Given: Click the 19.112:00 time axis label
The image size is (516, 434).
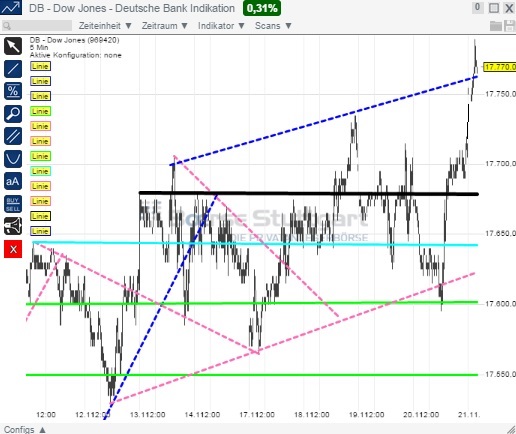Looking at the screenshot, I should tap(366, 415).
